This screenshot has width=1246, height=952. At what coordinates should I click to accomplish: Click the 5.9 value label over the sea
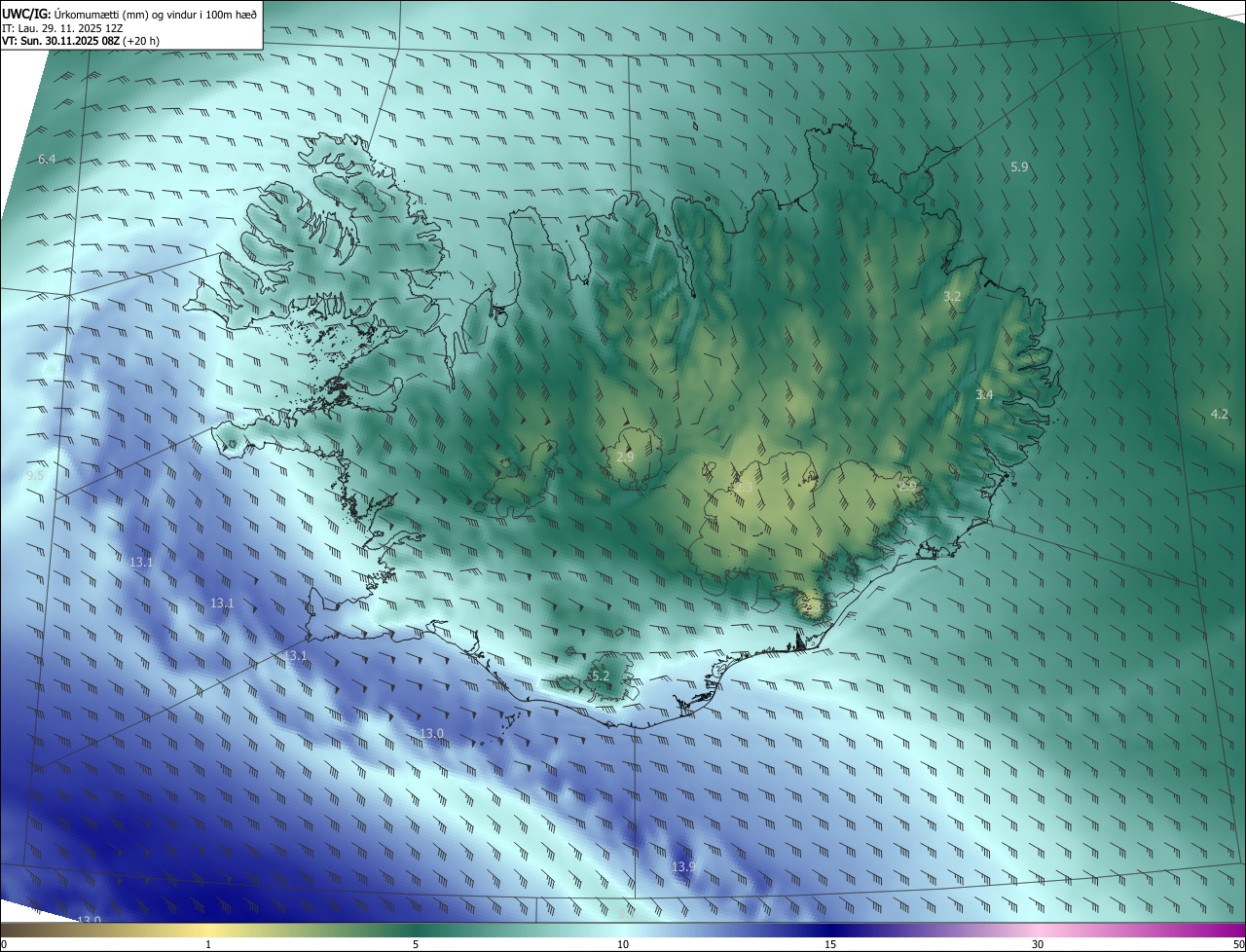coord(1019,167)
